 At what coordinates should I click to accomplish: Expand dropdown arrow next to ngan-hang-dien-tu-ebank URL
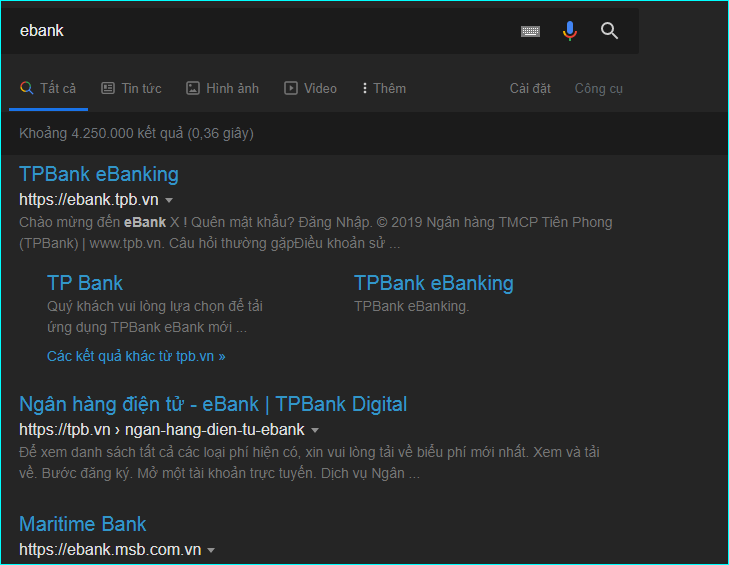tap(315, 430)
